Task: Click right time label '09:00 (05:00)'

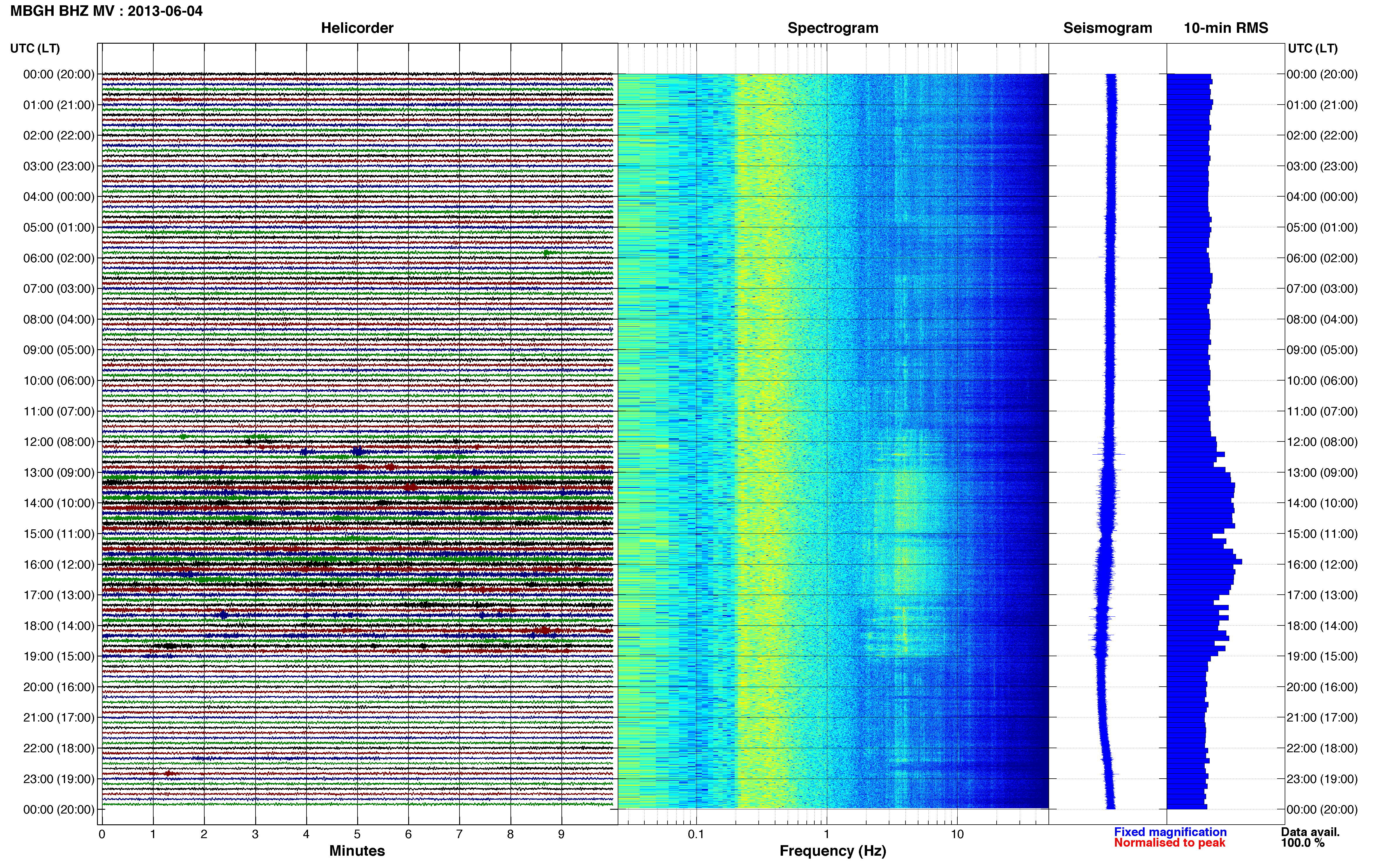Action: [1322, 350]
